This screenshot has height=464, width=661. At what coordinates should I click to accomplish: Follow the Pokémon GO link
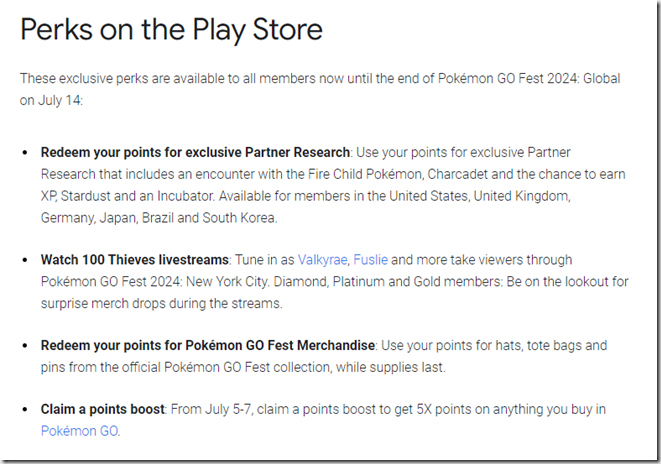pyautogui.click(x=79, y=431)
